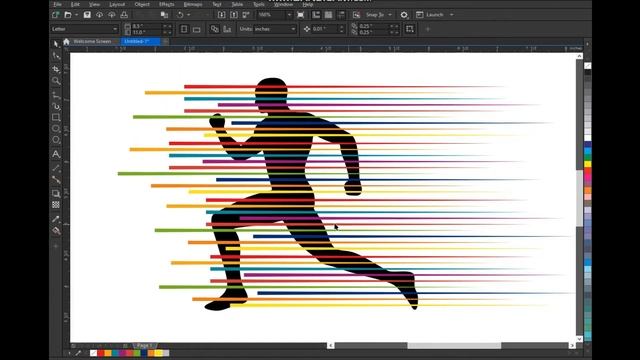Screen dimensions: 640x360
Task: Click the page width stepper arrows
Action: click(x=167, y=26)
